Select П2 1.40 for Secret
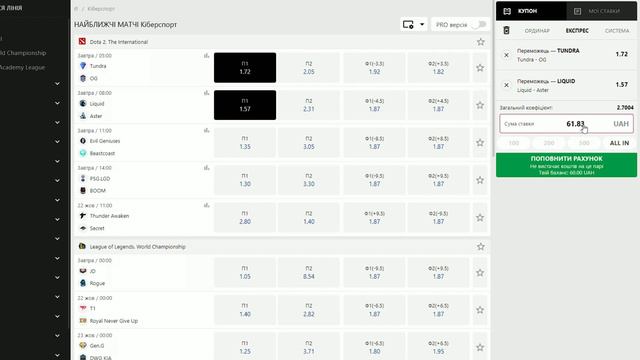Viewport: 640px width, 360px height. point(309,218)
